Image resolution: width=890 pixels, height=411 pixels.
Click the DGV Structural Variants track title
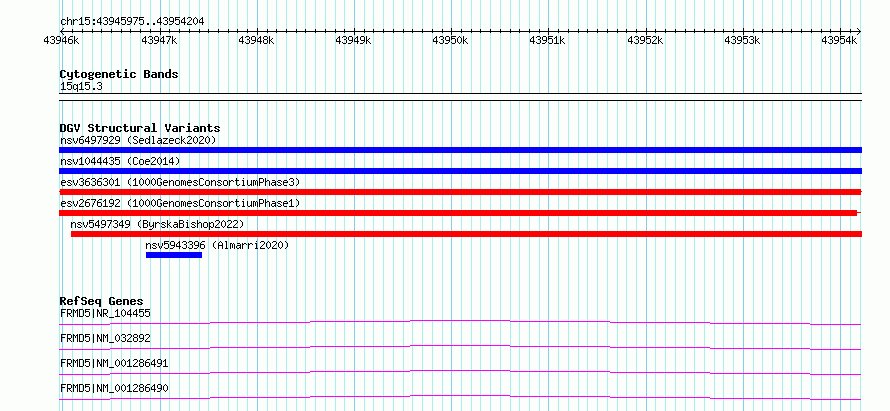140,128
